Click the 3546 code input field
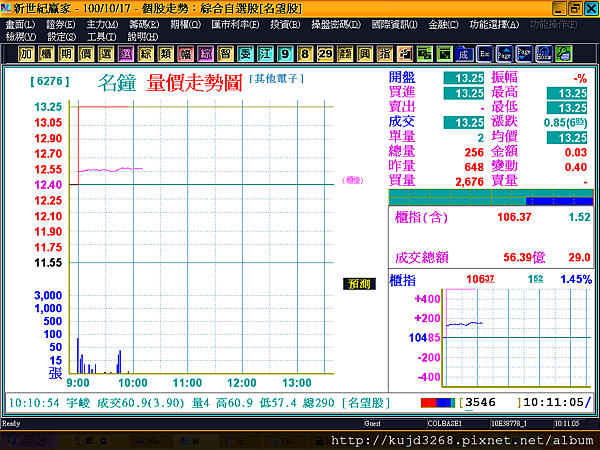 click(x=491, y=403)
